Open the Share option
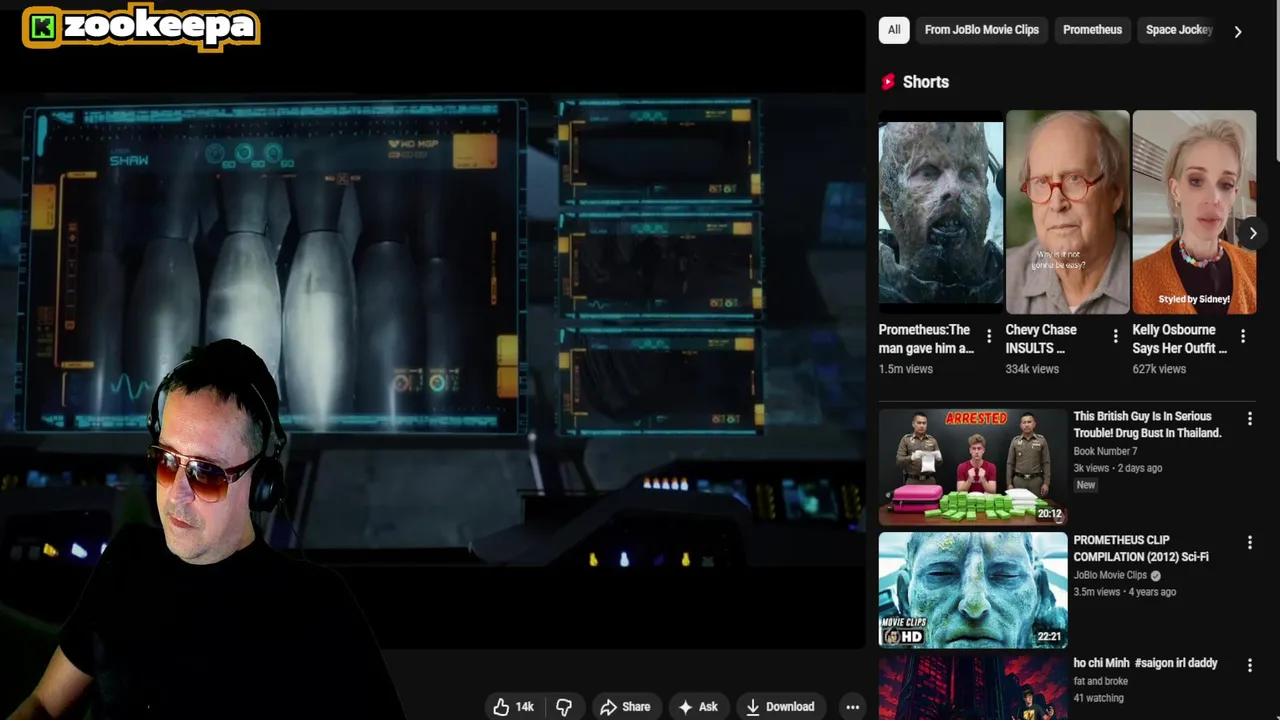Screen dimensions: 1280x720 (625, 707)
